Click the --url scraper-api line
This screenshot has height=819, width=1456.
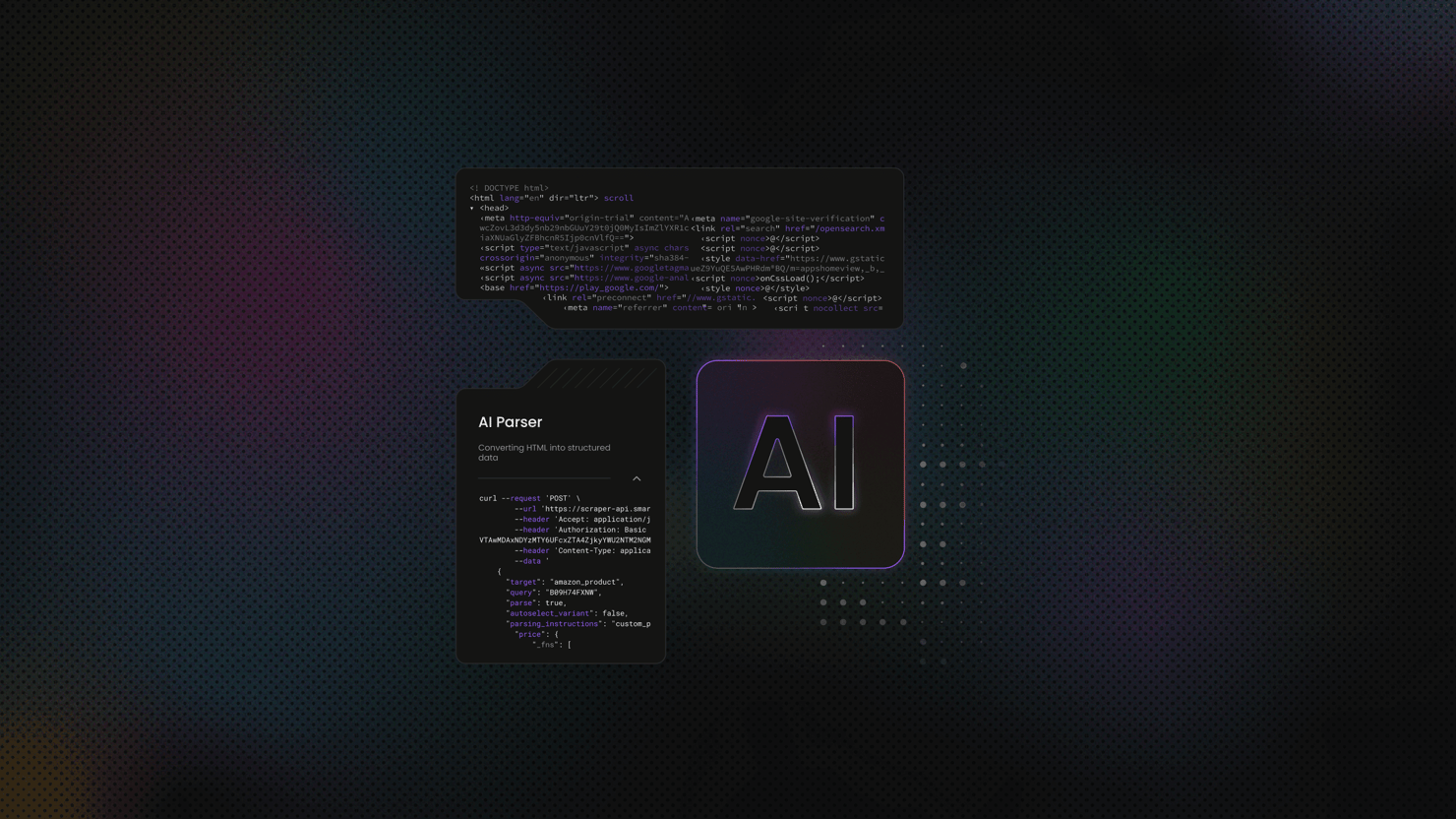click(x=581, y=509)
